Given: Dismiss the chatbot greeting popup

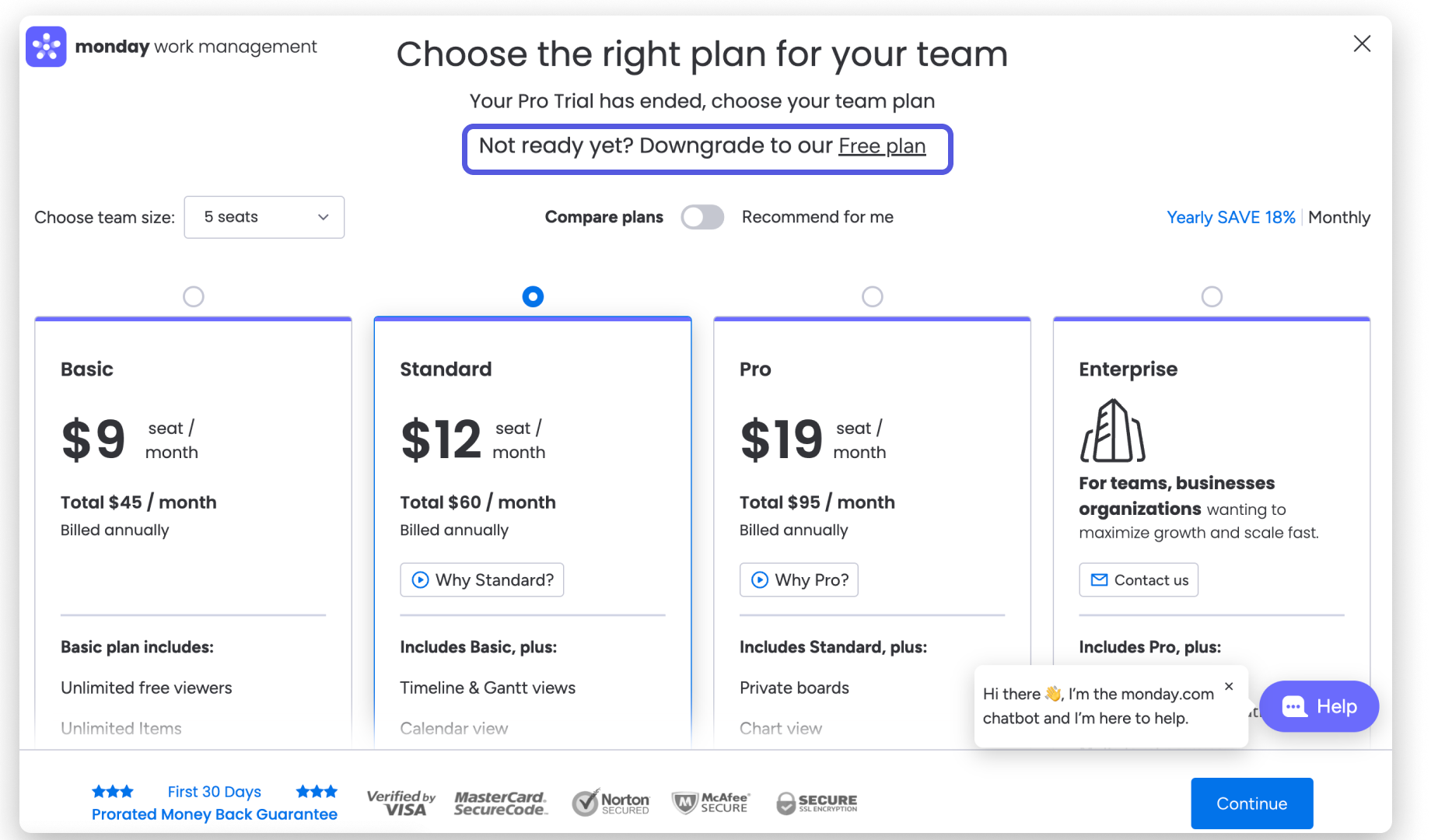Looking at the screenshot, I should 1229,686.
